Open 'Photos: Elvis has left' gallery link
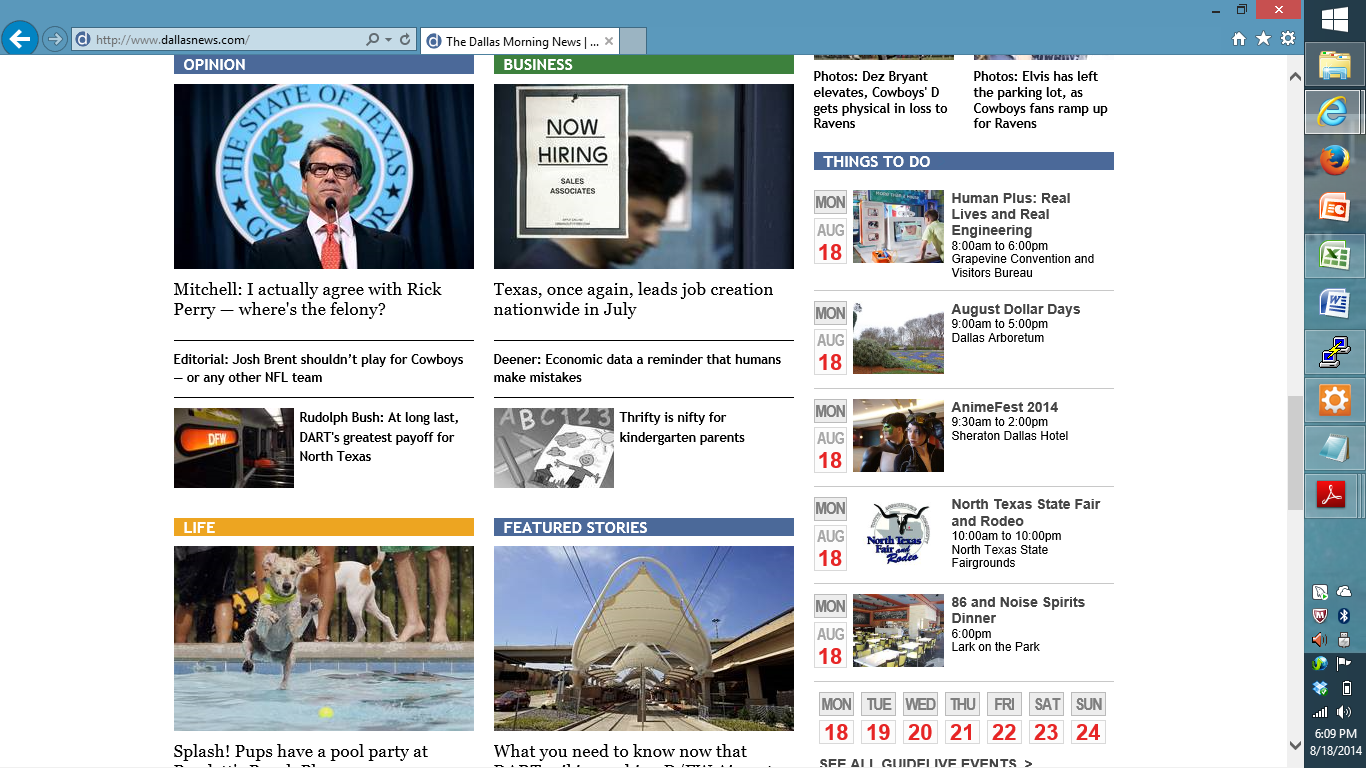 [x=1040, y=100]
